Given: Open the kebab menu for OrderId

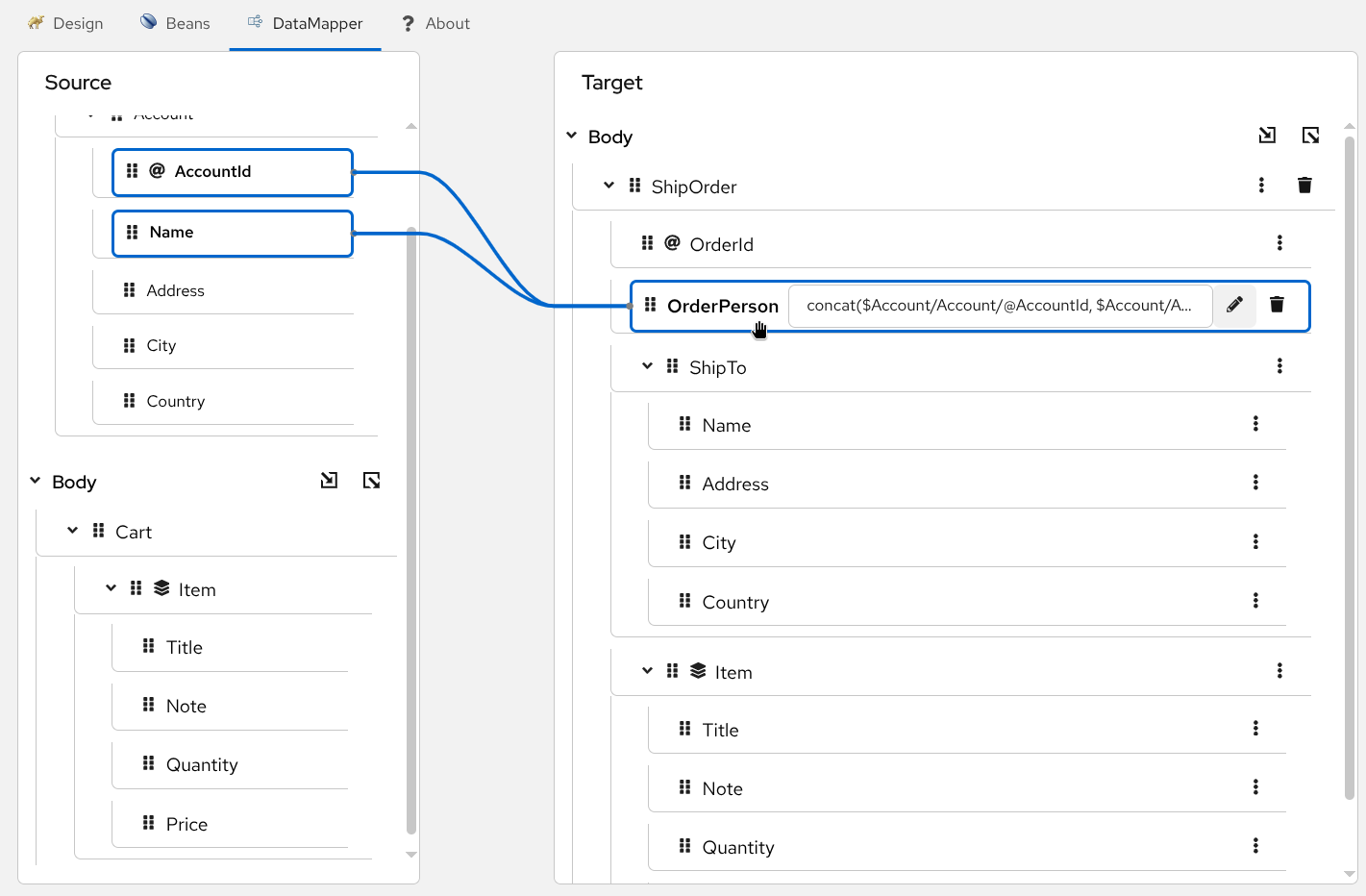Looking at the screenshot, I should click(x=1279, y=243).
